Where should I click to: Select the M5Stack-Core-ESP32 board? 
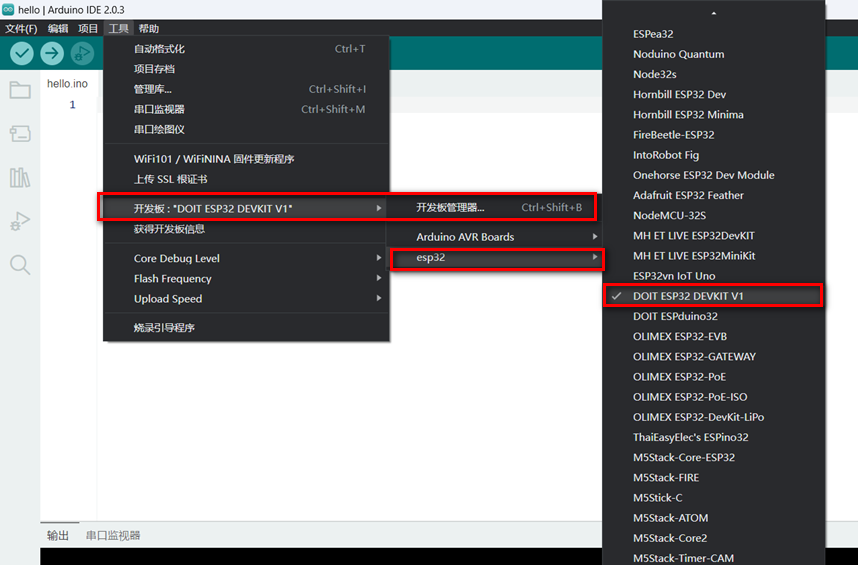pyautogui.click(x=714, y=458)
